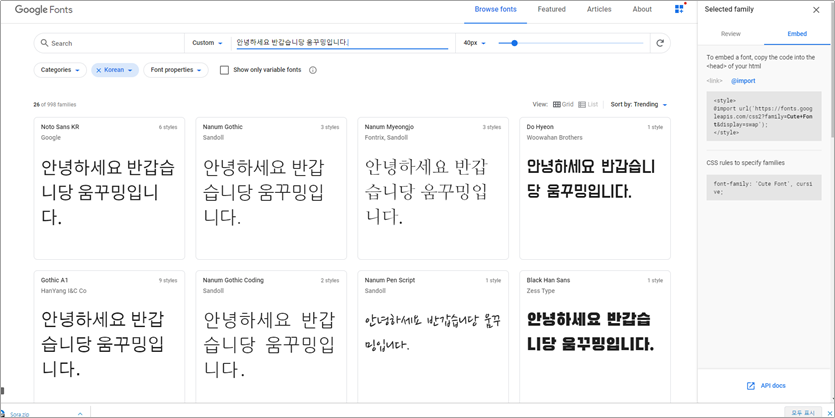
Task: Choose the link embed option
Action: coord(714,81)
